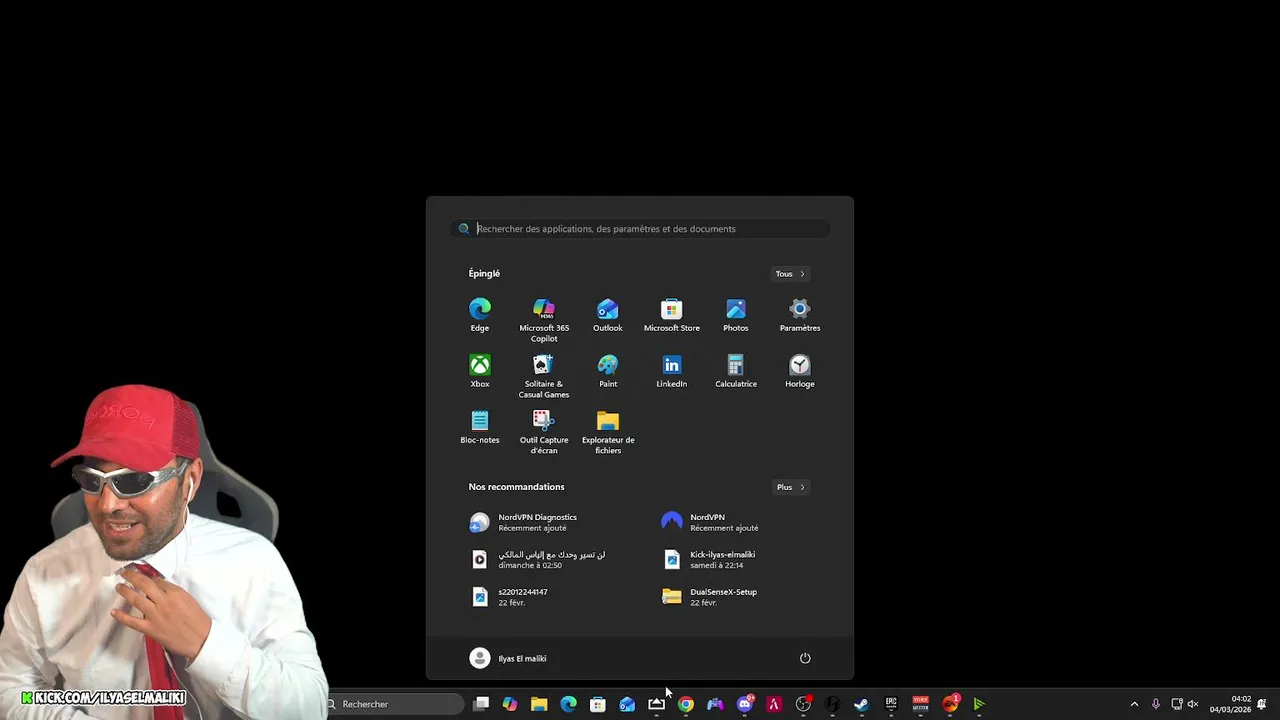The image size is (1280, 720).
Task: Open Microsoft Store on the taskbar
Action: (x=598, y=704)
